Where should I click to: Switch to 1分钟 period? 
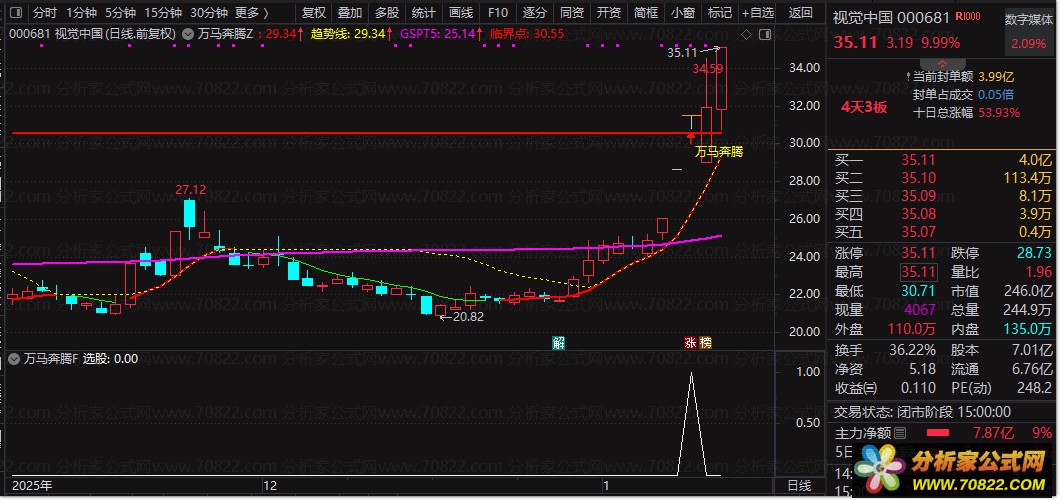click(81, 12)
